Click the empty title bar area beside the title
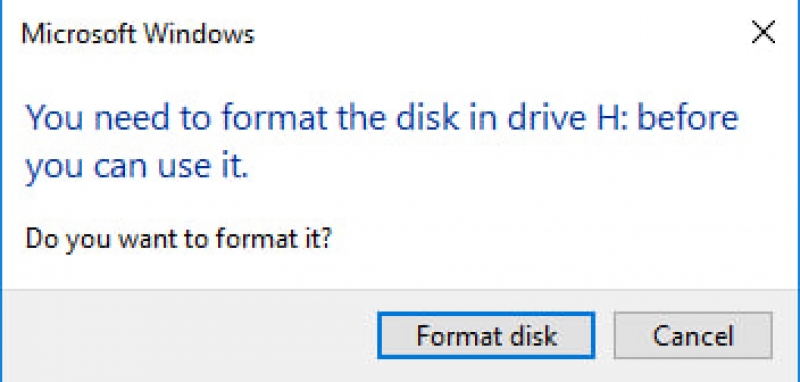800x382 pixels. [x=500, y=35]
